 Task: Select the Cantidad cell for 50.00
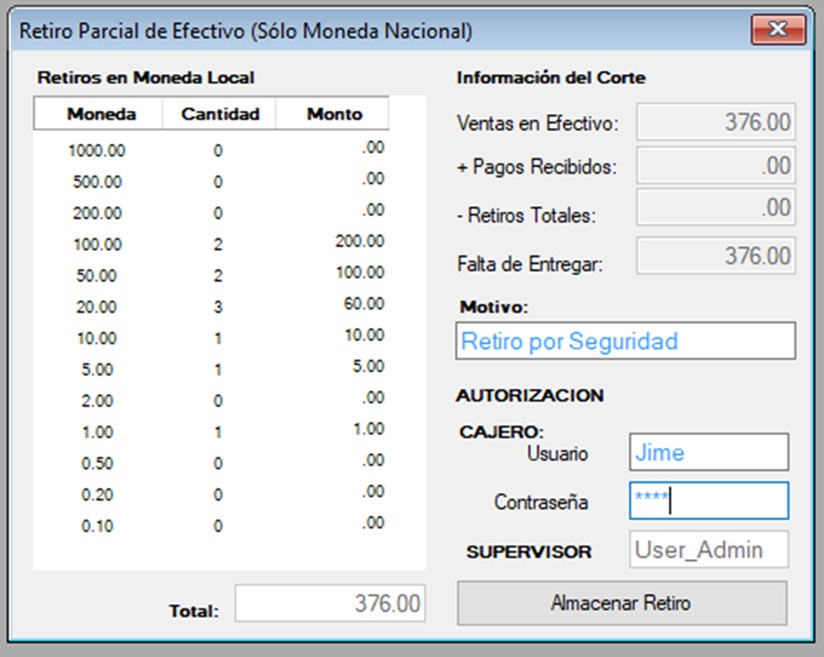(218, 276)
